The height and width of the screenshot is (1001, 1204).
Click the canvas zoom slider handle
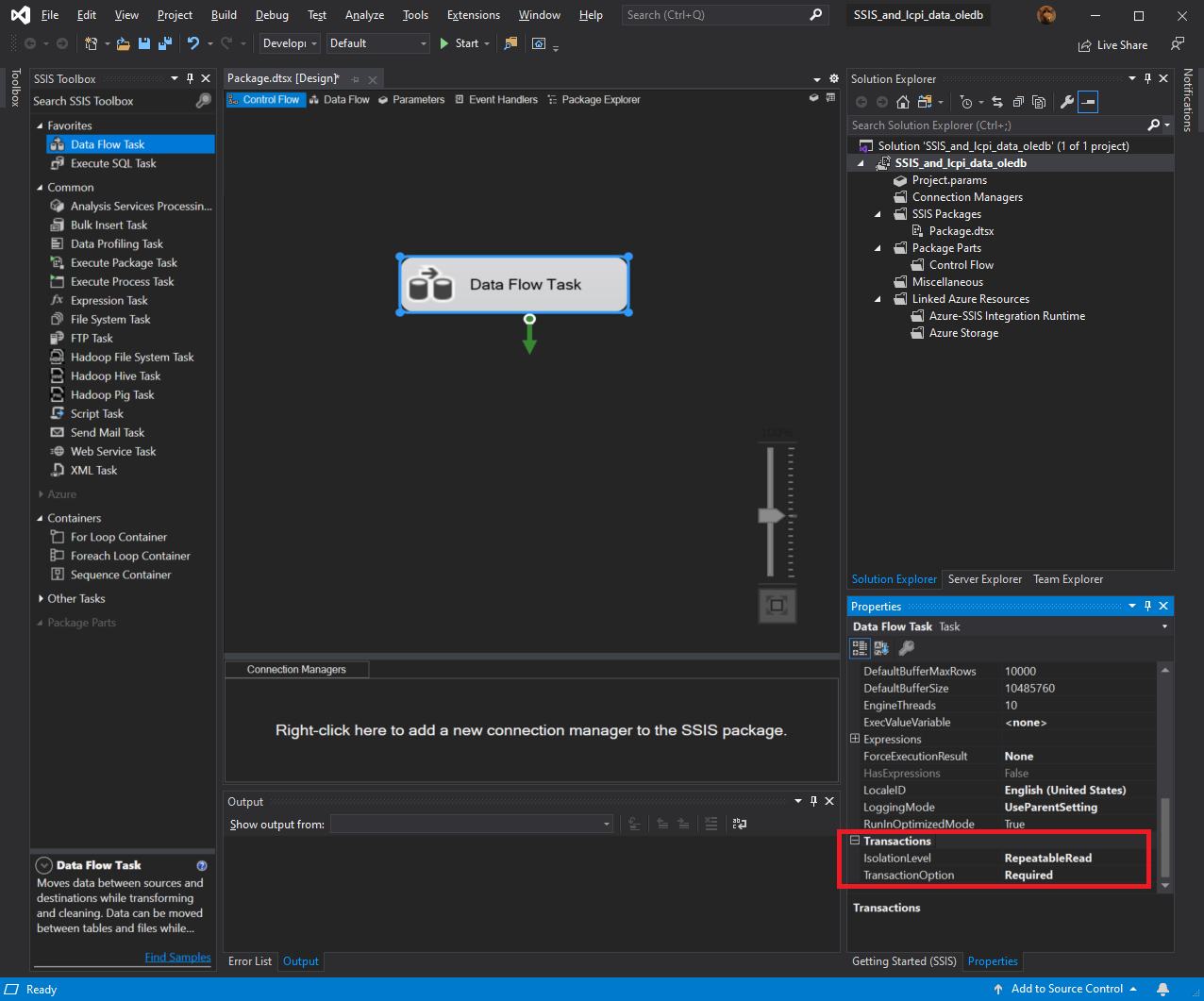(x=772, y=516)
